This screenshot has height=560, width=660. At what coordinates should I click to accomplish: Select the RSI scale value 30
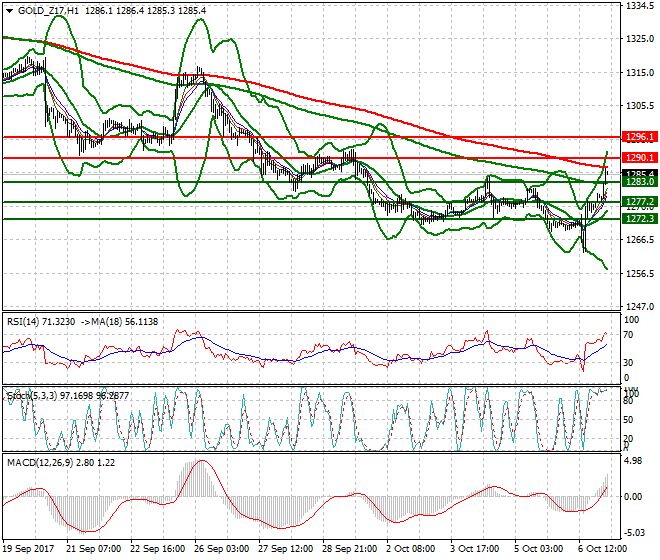tap(628, 363)
